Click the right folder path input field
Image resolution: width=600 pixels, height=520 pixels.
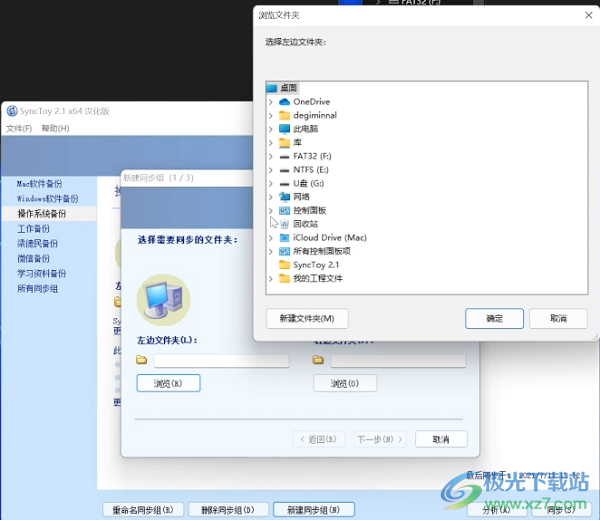pyautogui.click(x=398, y=361)
